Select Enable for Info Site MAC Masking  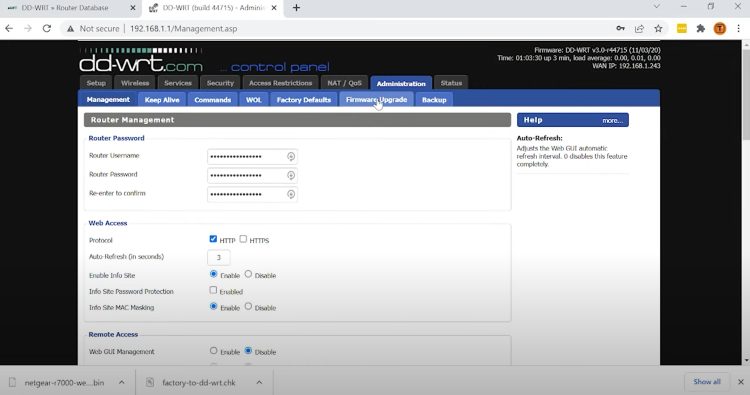213,306
